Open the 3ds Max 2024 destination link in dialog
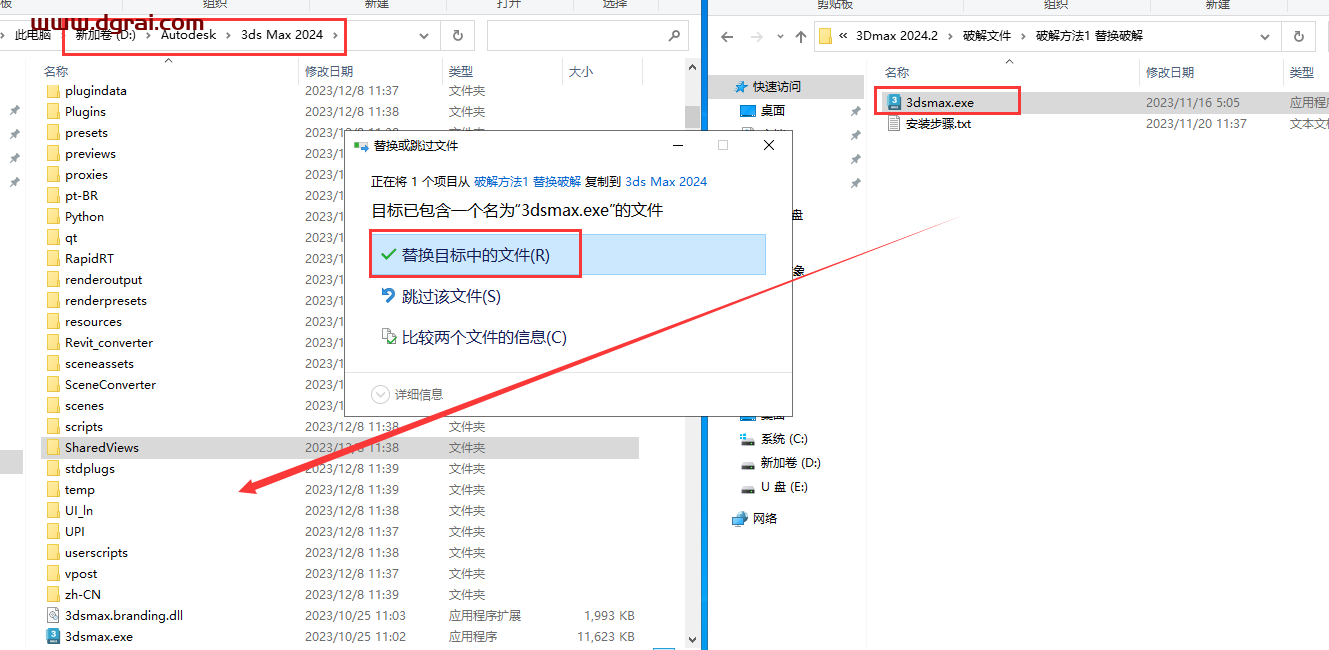Viewport: 1329px width, 650px height. (666, 182)
